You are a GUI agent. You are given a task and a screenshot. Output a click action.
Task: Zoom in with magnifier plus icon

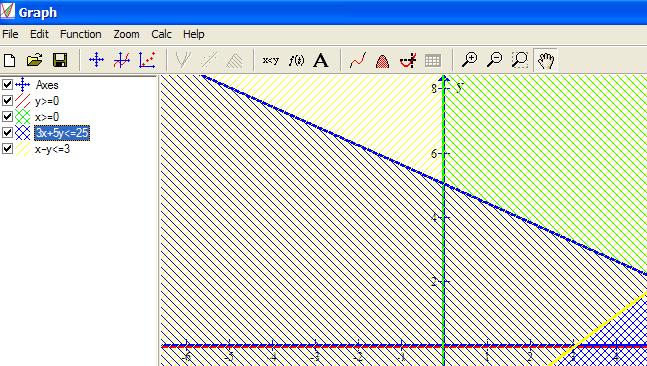pyautogui.click(x=469, y=60)
